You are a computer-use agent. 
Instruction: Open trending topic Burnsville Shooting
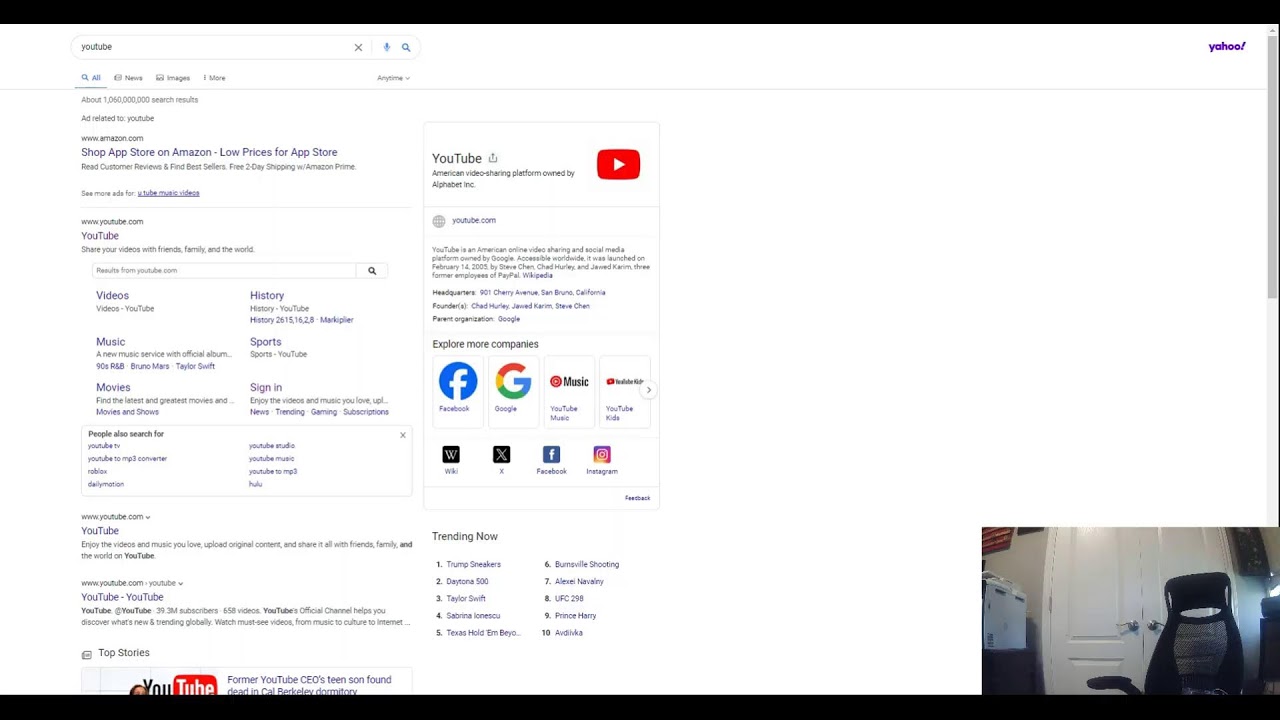587,565
